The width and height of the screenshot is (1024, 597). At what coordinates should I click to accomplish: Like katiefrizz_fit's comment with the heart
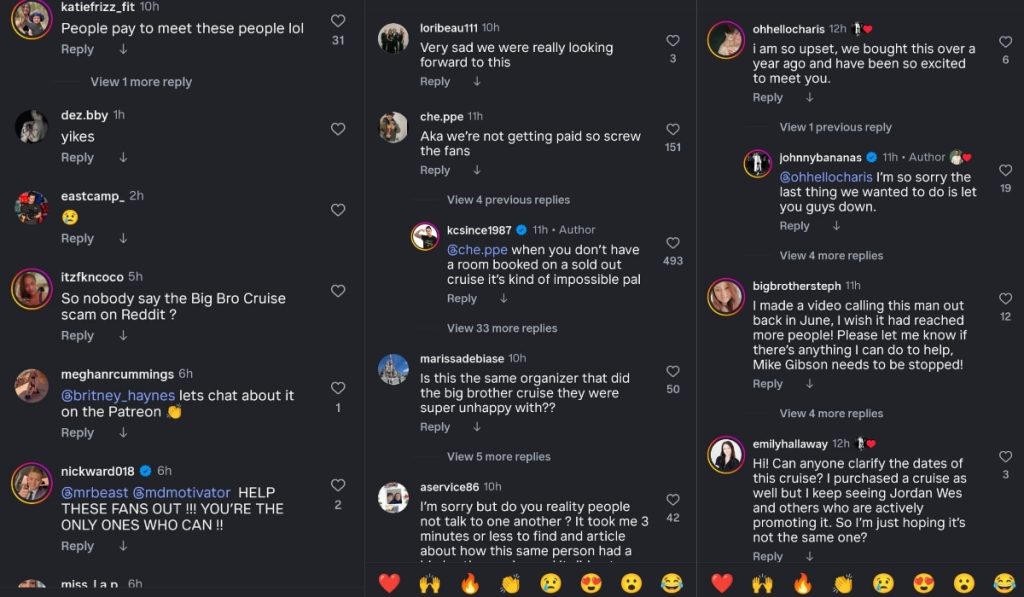(x=338, y=21)
